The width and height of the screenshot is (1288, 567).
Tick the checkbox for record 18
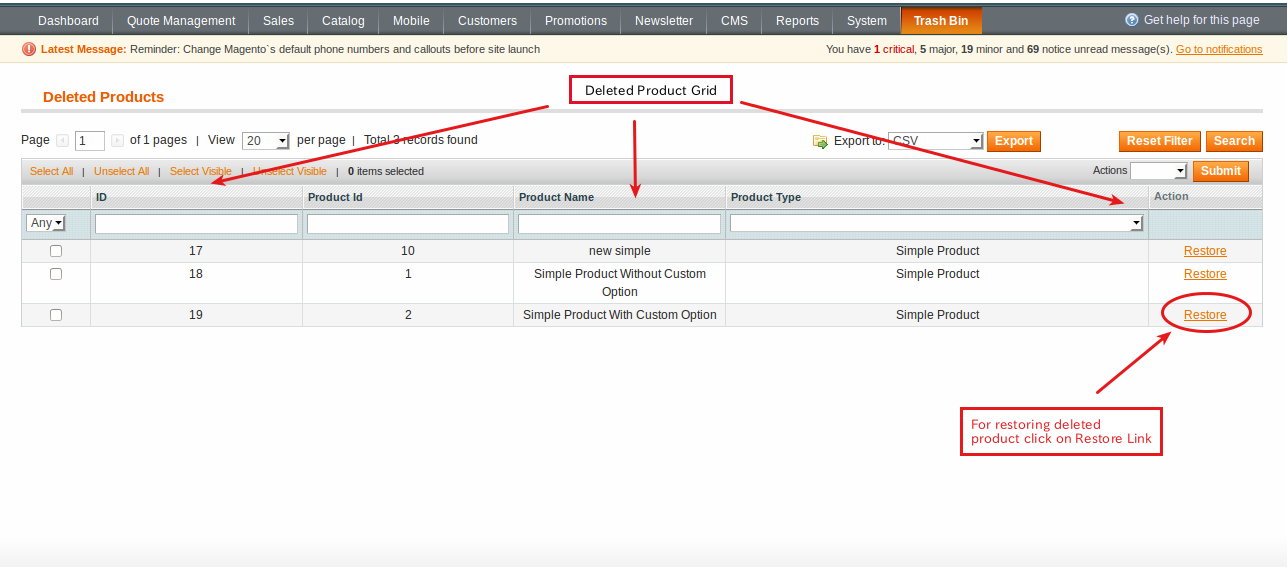tap(56, 274)
